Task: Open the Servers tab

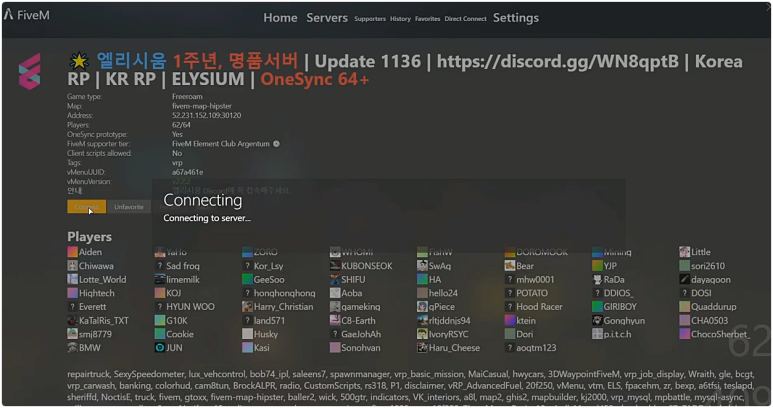Action: (x=327, y=18)
